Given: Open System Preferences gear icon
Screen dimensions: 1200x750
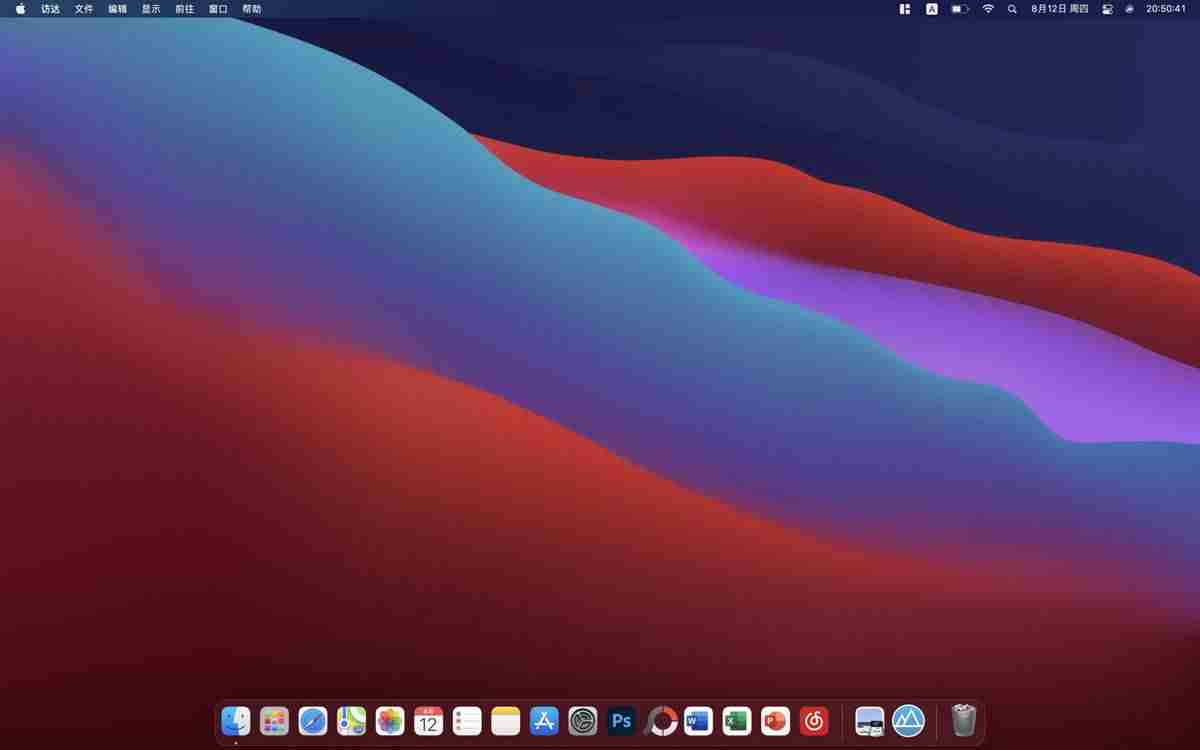Looking at the screenshot, I should click(x=583, y=720).
